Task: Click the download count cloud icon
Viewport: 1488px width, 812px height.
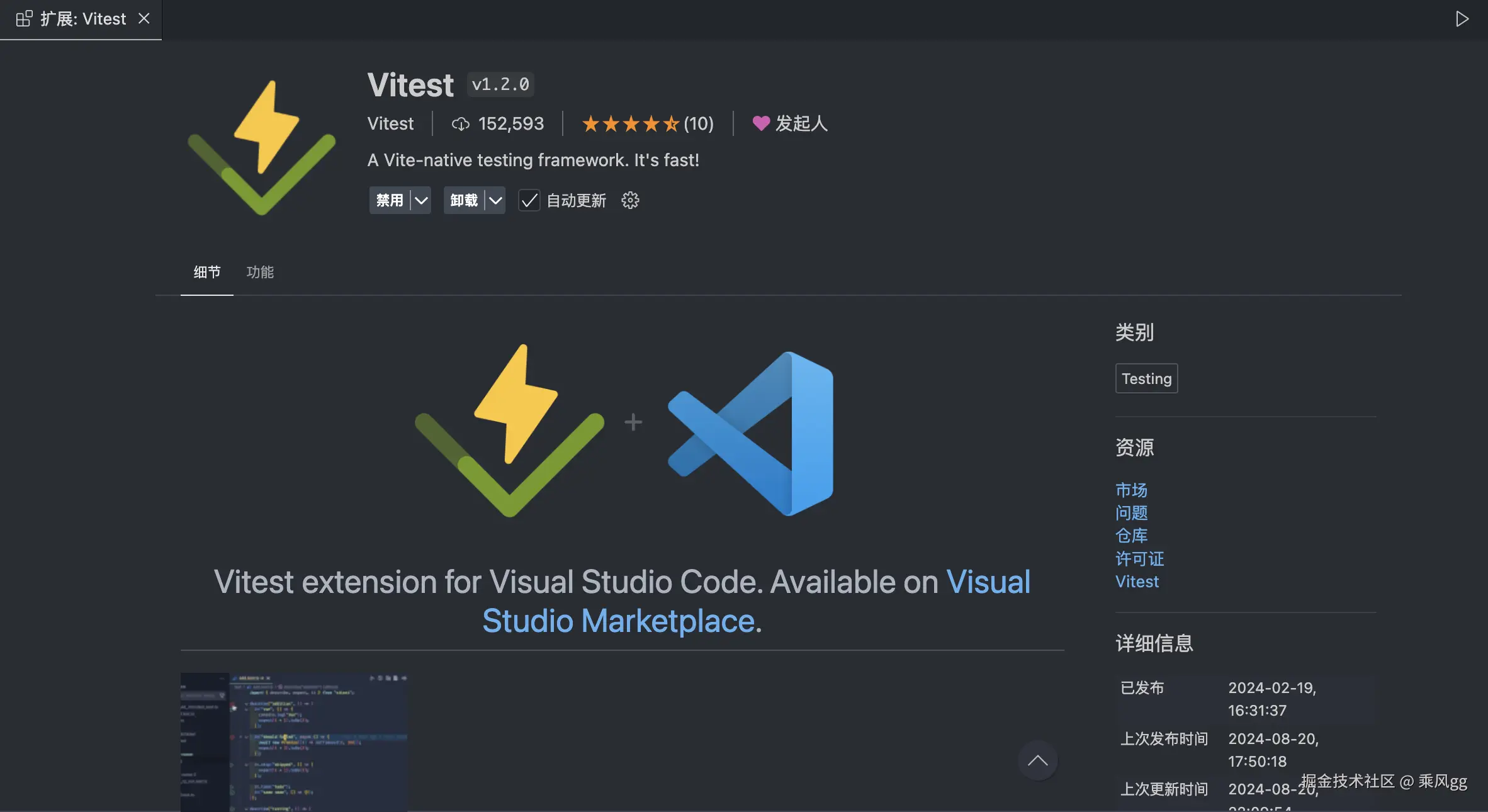Action: point(461,124)
